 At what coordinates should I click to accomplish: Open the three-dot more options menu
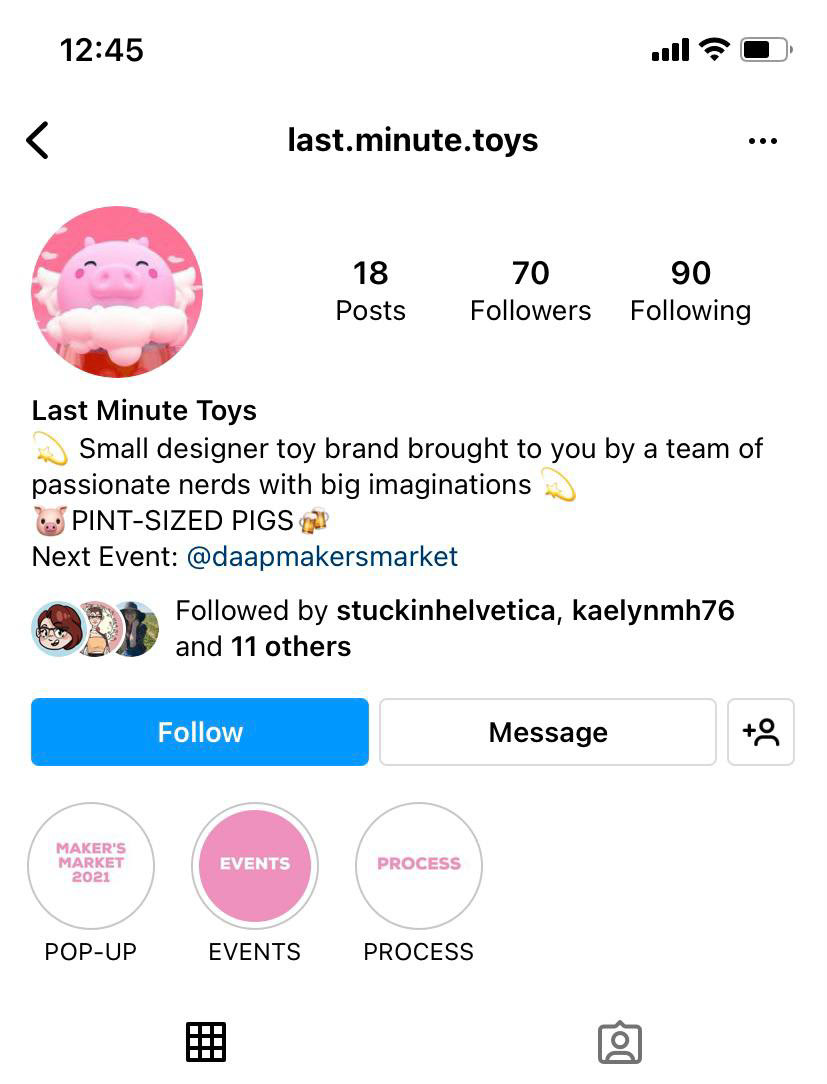click(x=763, y=141)
